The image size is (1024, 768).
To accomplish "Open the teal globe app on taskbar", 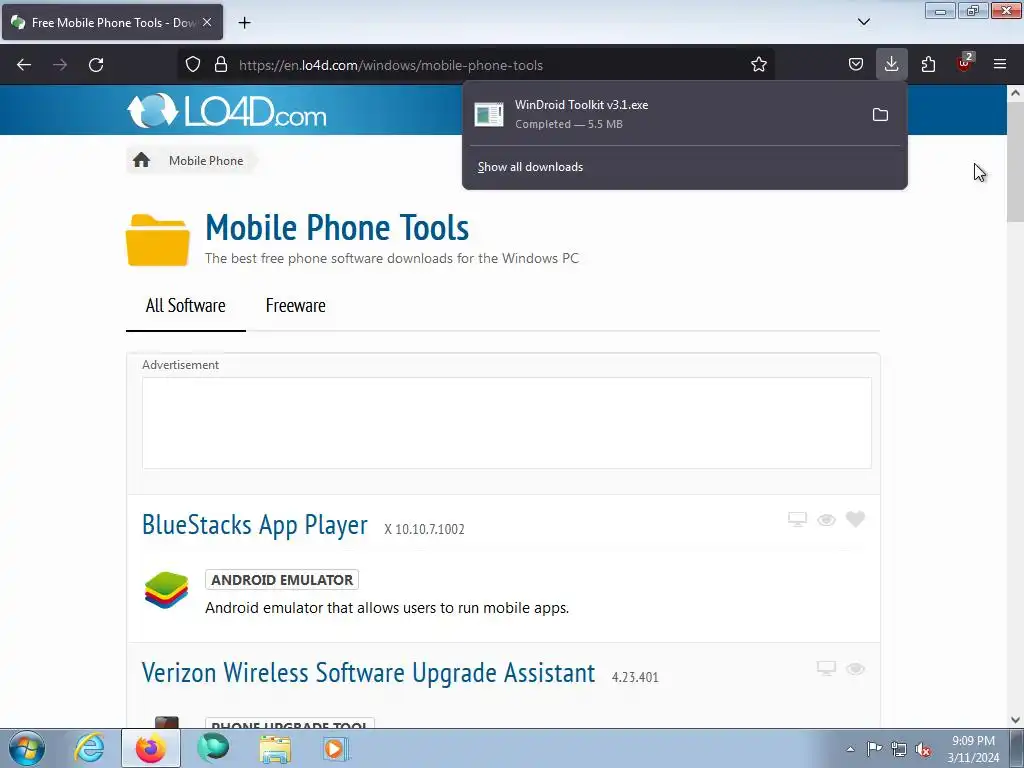I will (x=213, y=748).
